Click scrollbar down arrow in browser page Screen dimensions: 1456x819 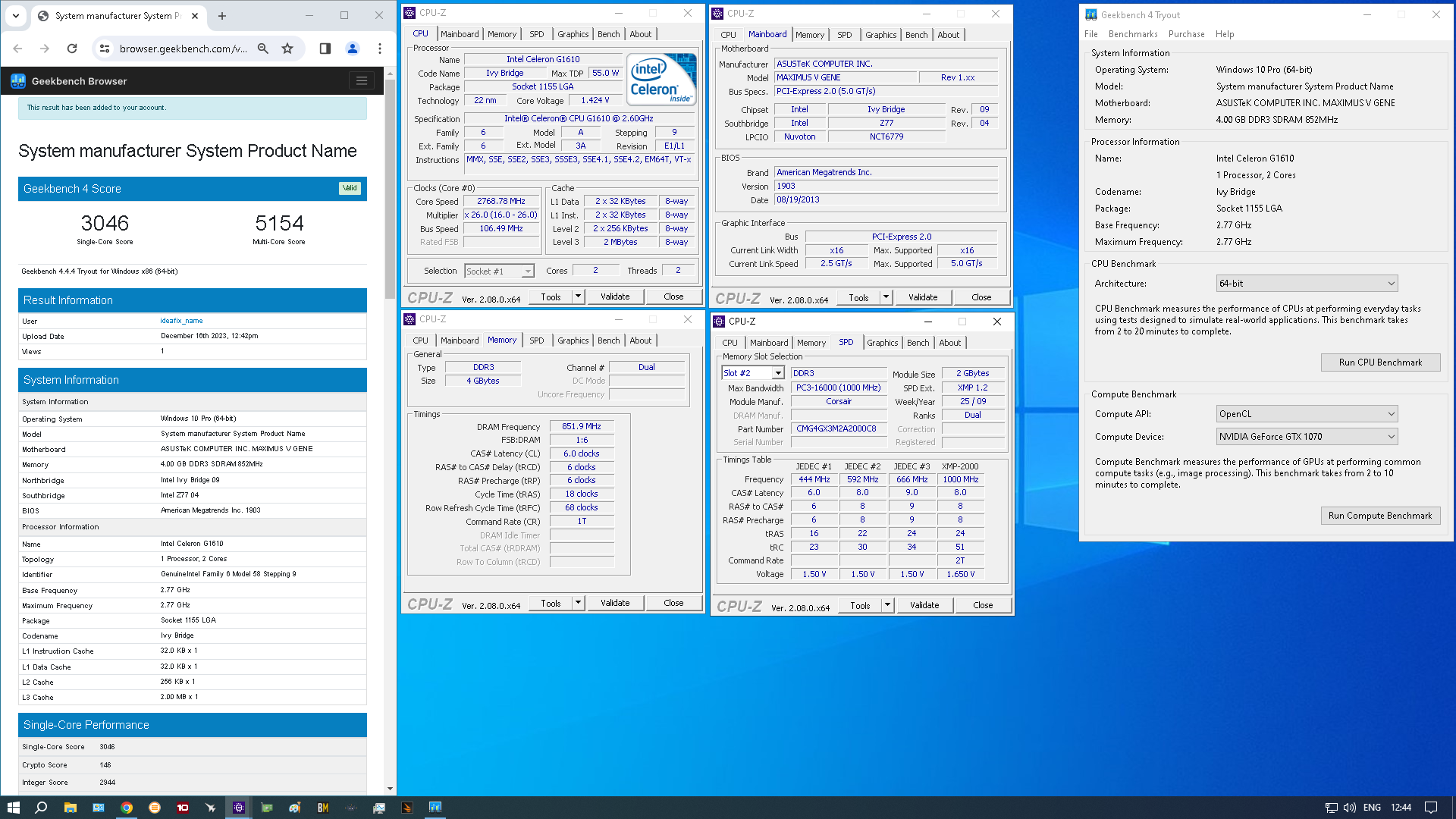coord(390,789)
